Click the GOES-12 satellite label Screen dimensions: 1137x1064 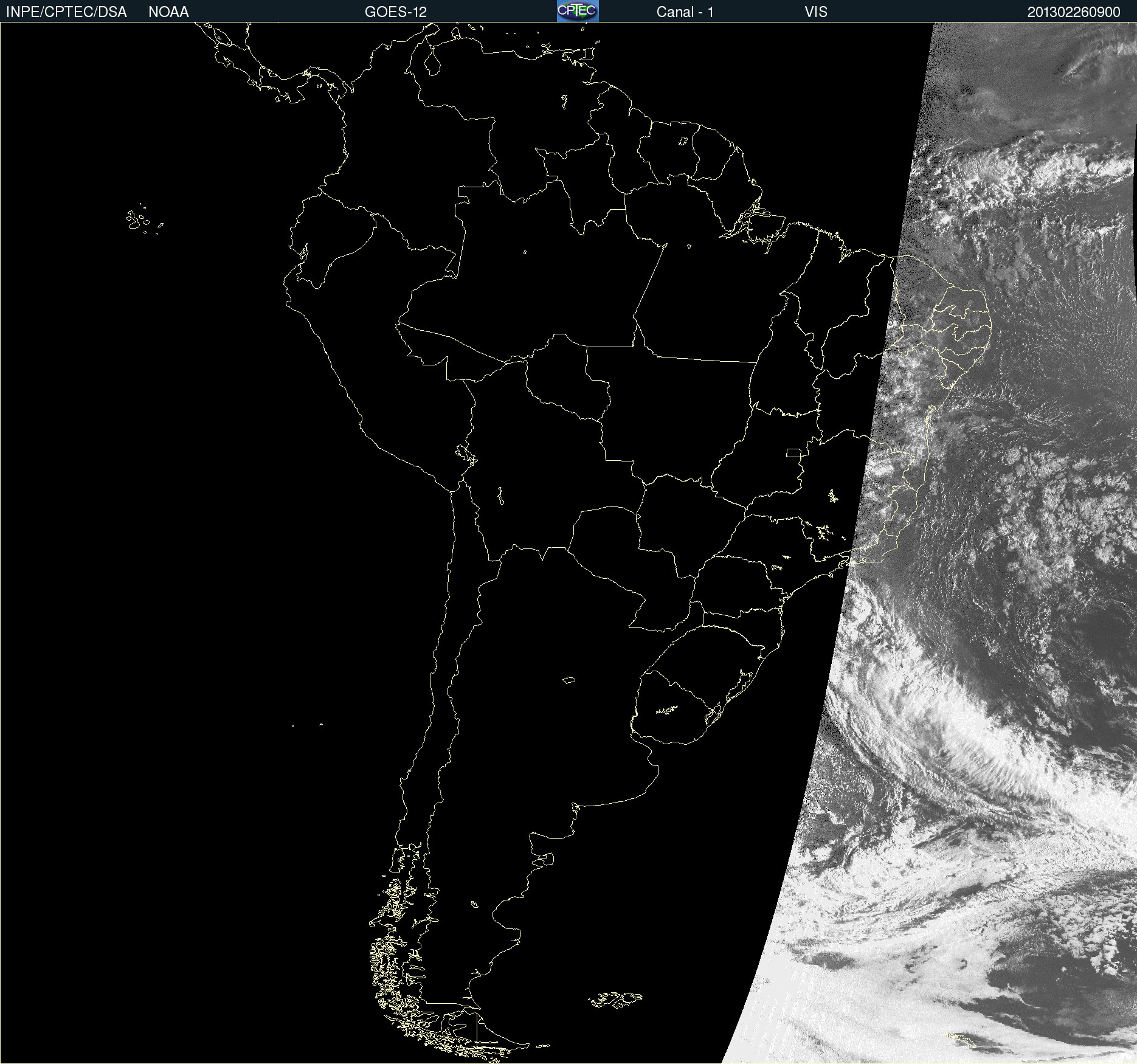click(396, 12)
